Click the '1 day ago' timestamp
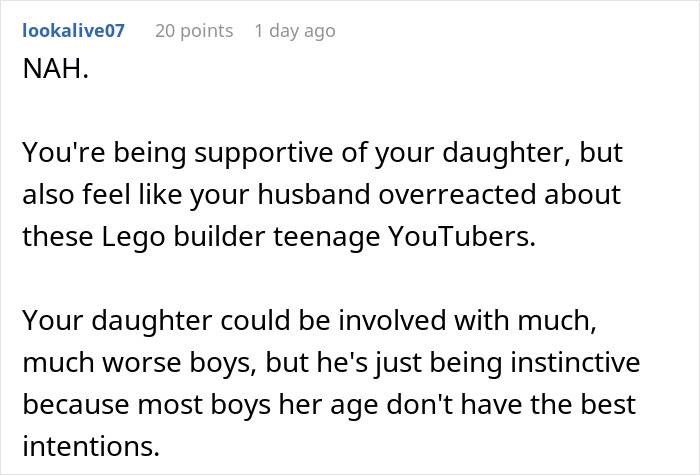This screenshot has width=700, height=475. (x=295, y=31)
